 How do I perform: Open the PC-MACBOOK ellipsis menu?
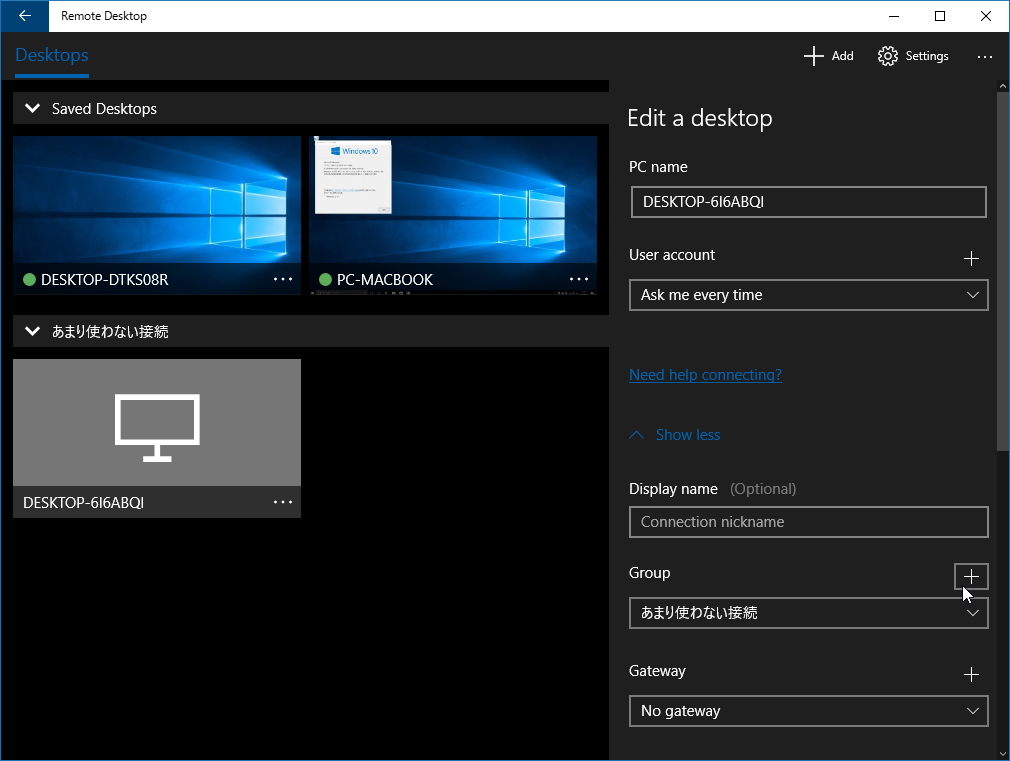tap(579, 279)
